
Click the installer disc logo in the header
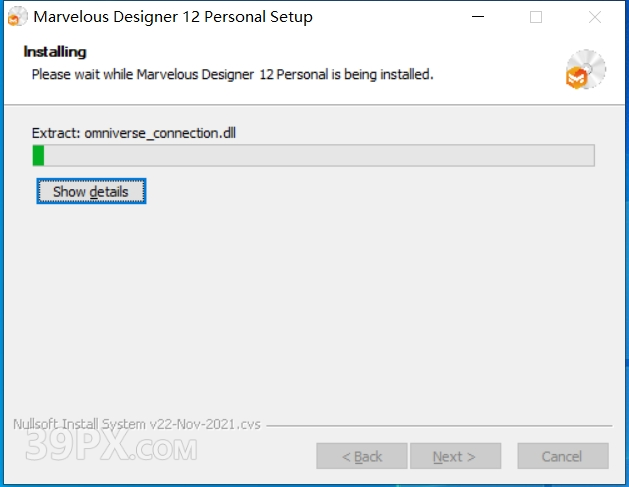(x=586, y=69)
